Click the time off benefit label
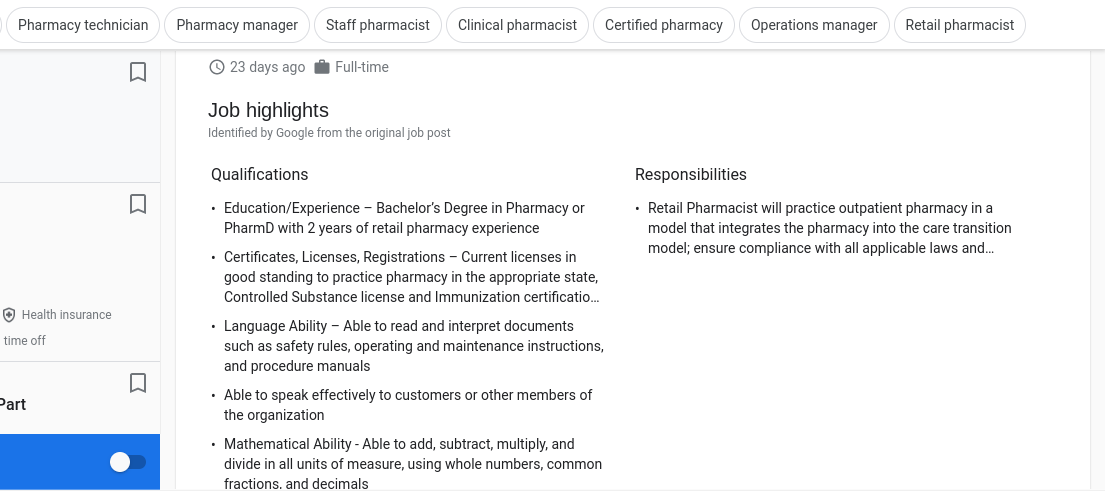Screen dimensions: 1105x495 [x=25, y=341]
